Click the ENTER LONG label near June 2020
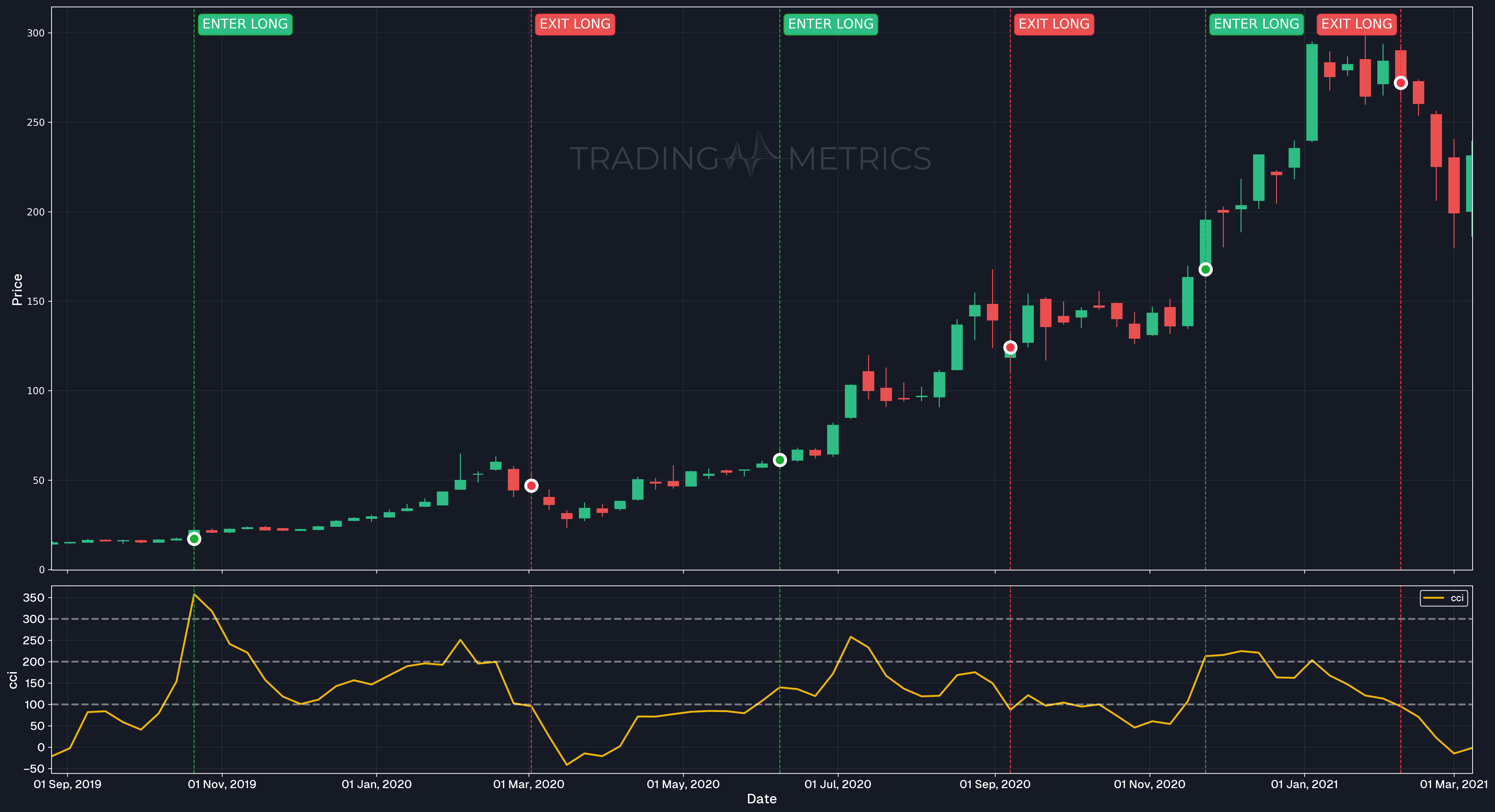The height and width of the screenshot is (812, 1495). click(x=831, y=24)
